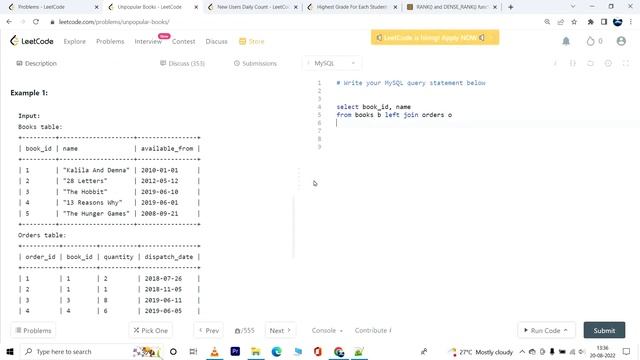Open clock and date in taskbar
The width and height of the screenshot is (640, 360).
point(602,351)
